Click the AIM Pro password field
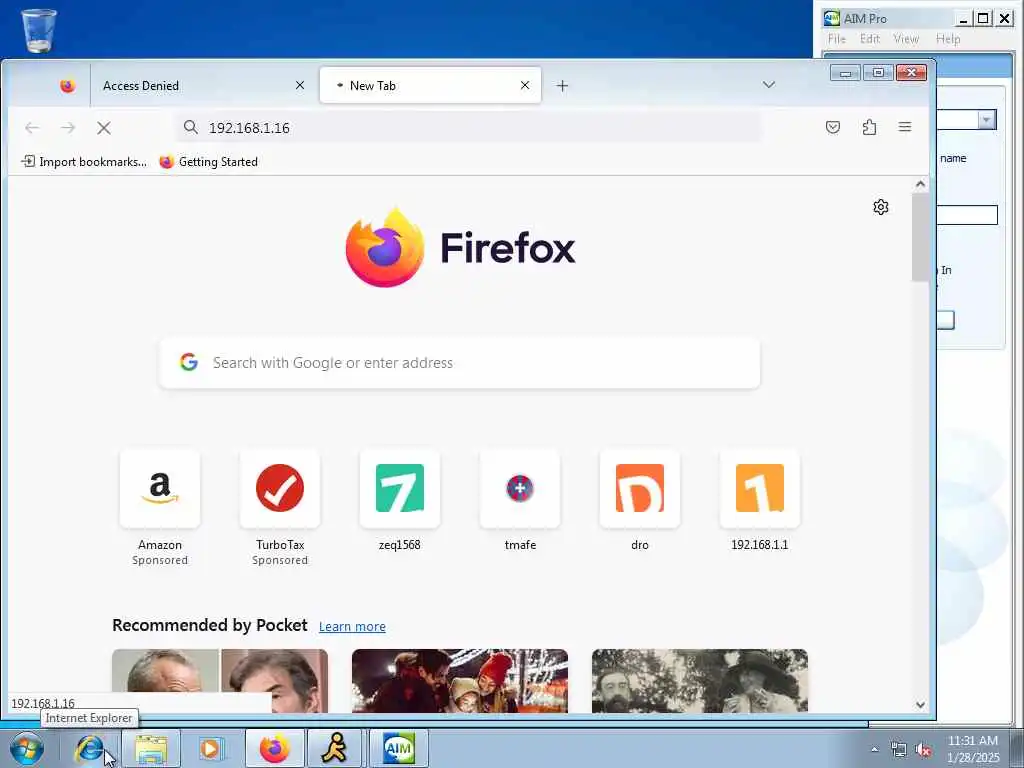1024x768 pixels. click(x=967, y=215)
